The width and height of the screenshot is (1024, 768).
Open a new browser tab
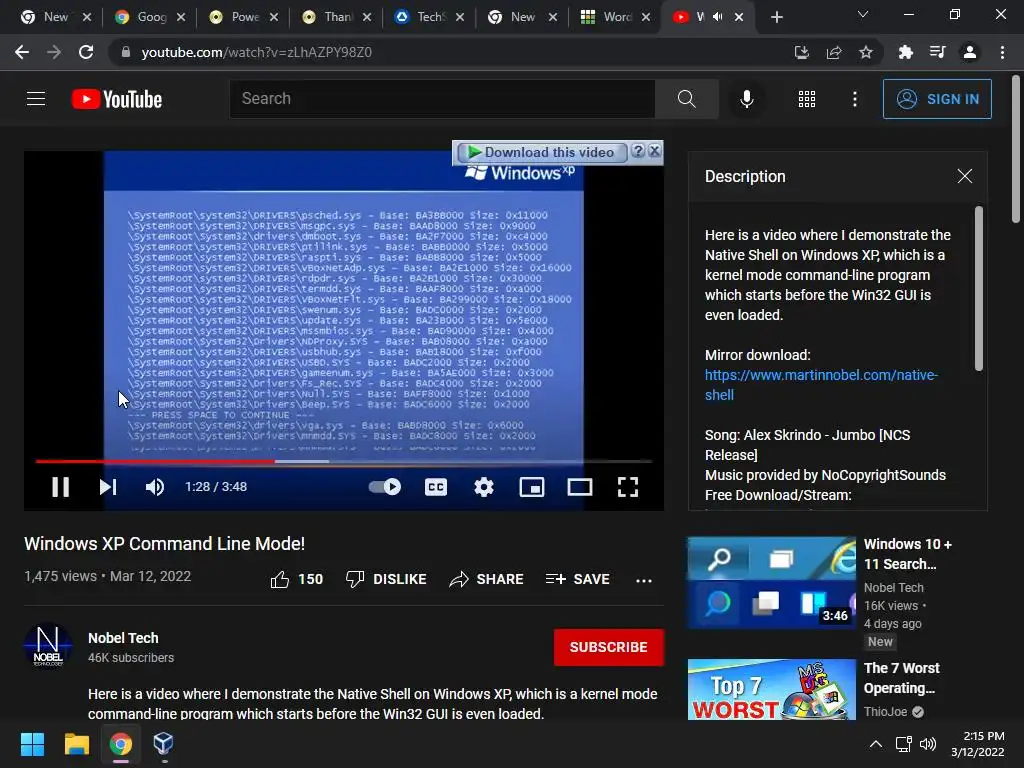(x=776, y=17)
